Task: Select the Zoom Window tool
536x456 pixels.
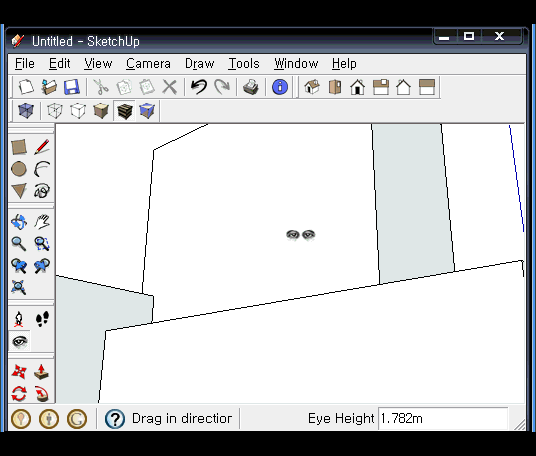Action: tap(42, 244)
